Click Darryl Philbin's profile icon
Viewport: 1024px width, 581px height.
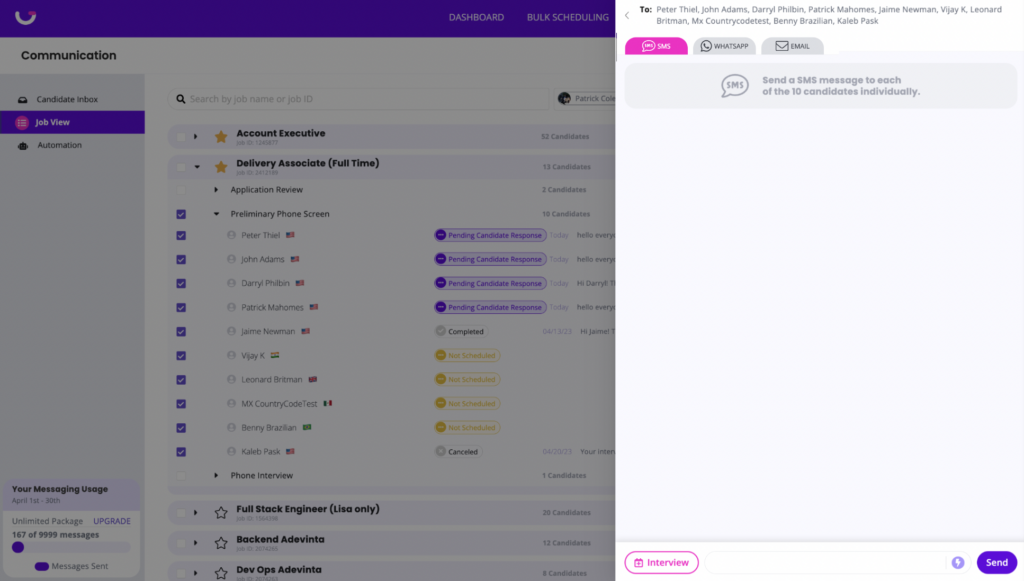[x=231, y=283]
